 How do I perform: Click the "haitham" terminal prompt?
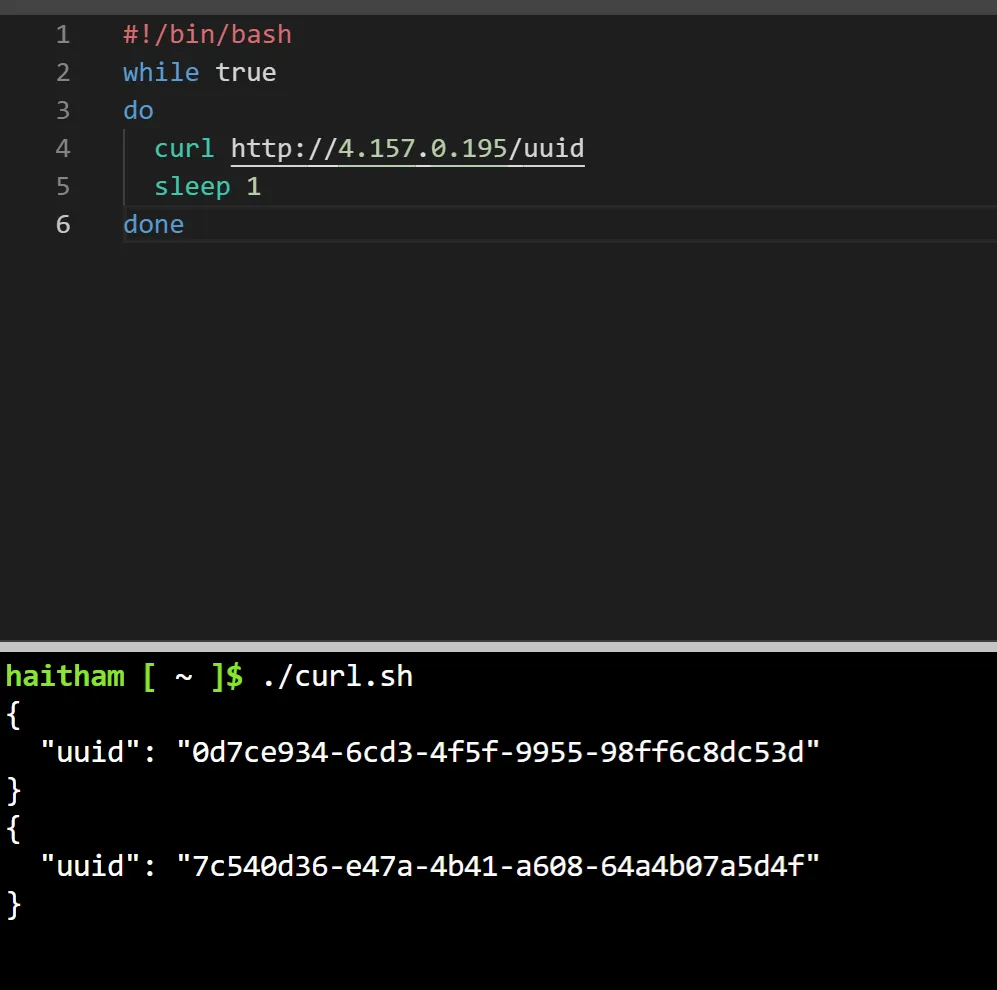click(x=65, y=677)
